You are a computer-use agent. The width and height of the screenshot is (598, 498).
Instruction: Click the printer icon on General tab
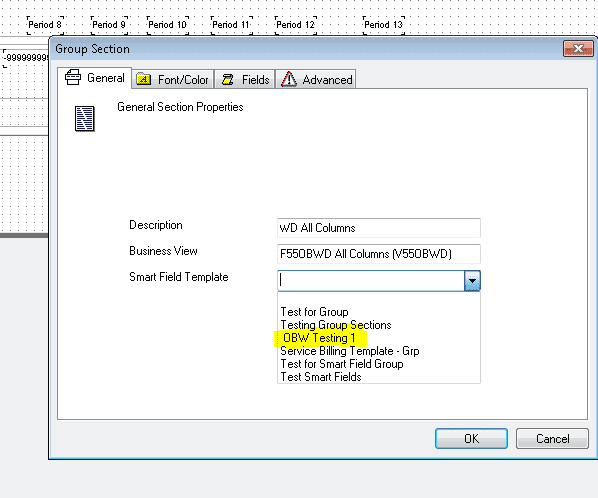click(x=73, y=77)
